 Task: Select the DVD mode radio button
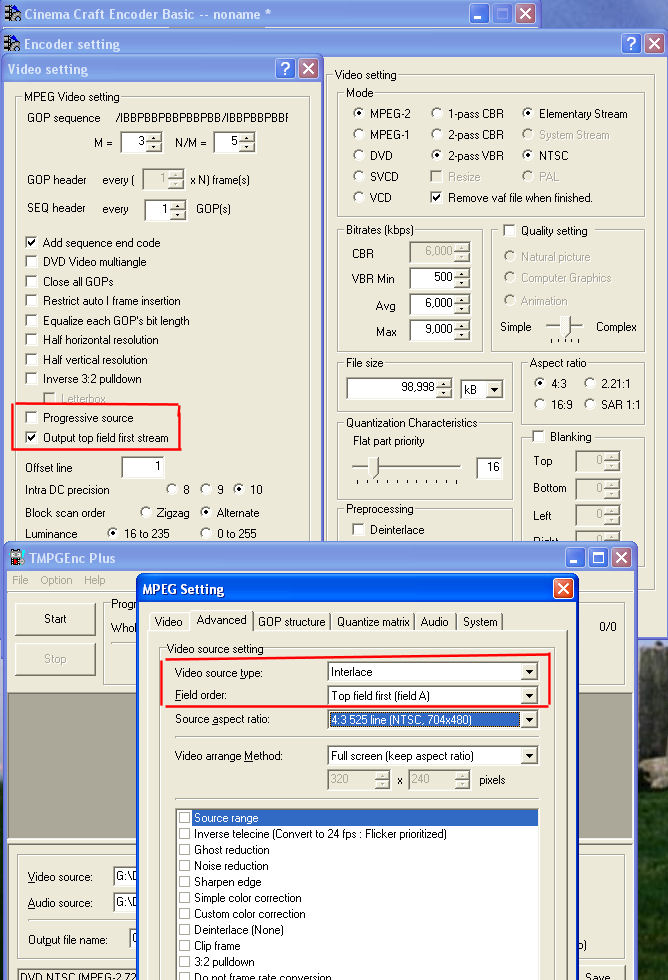tap(359, 155)
